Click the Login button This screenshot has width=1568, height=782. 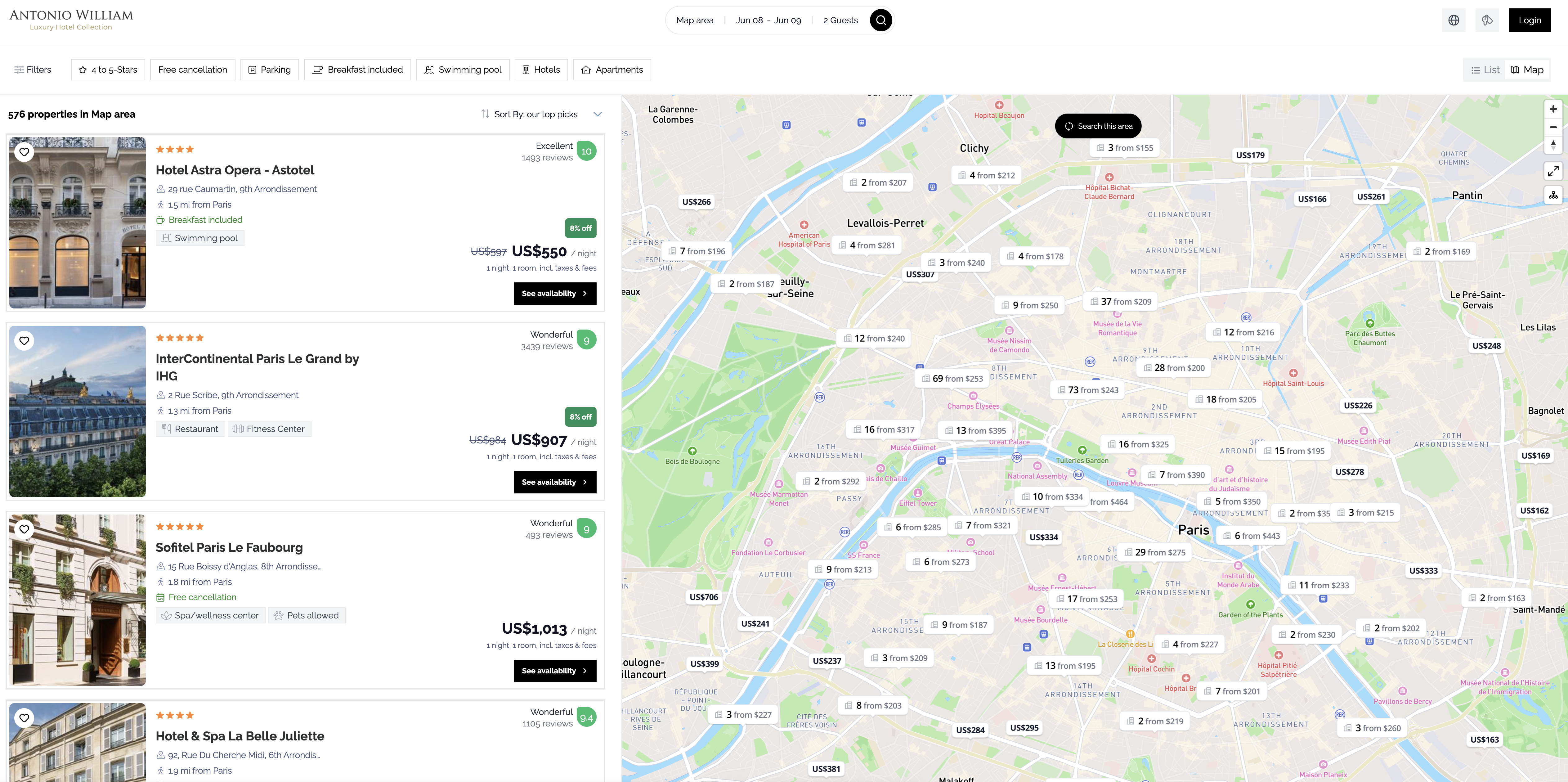1529,20
